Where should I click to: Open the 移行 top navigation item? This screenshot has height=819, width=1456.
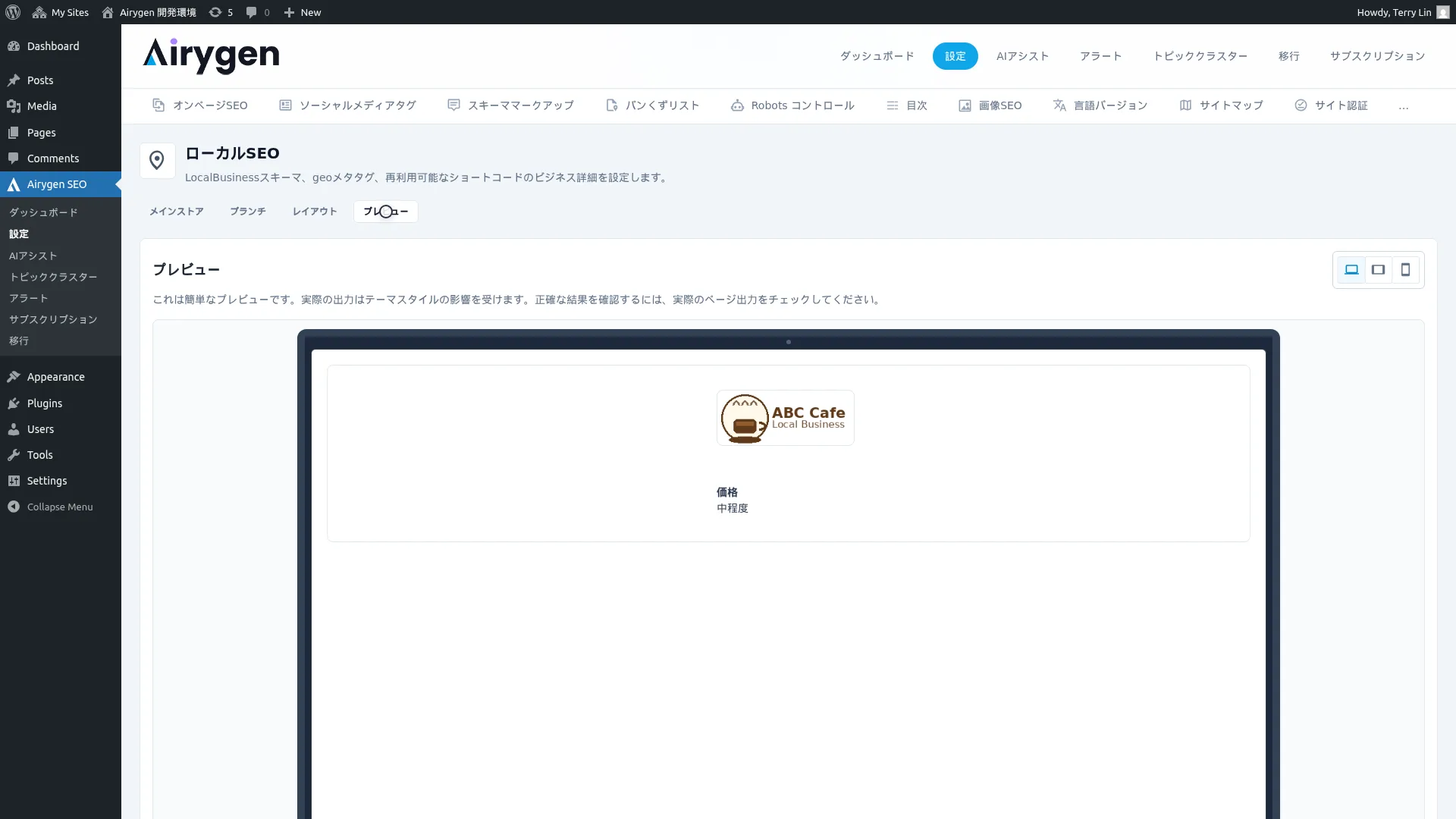coord(1288,56)
